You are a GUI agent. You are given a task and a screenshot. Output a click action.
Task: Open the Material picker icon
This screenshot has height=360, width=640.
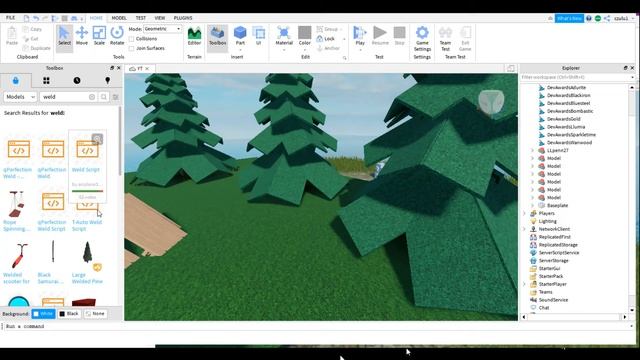tap(284, 33)
